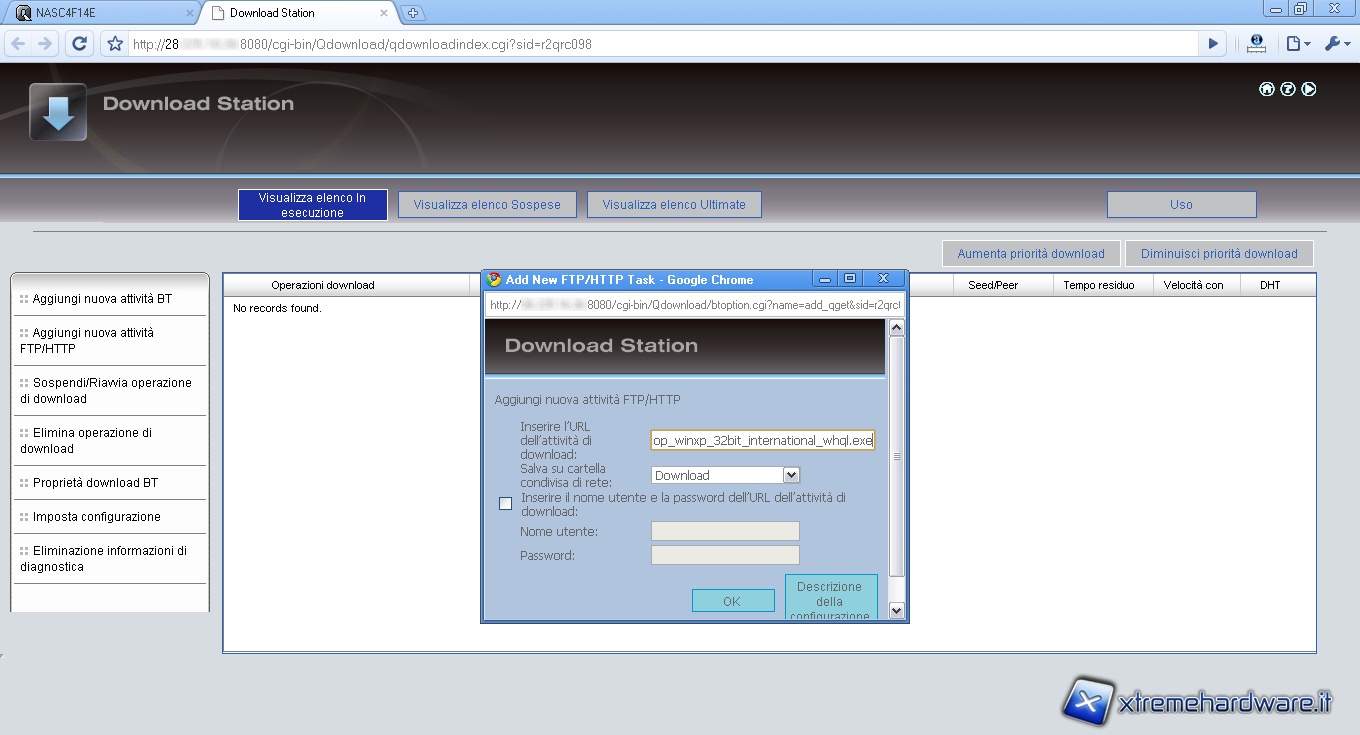Click the Download Station arrow logo

[58, 112]
